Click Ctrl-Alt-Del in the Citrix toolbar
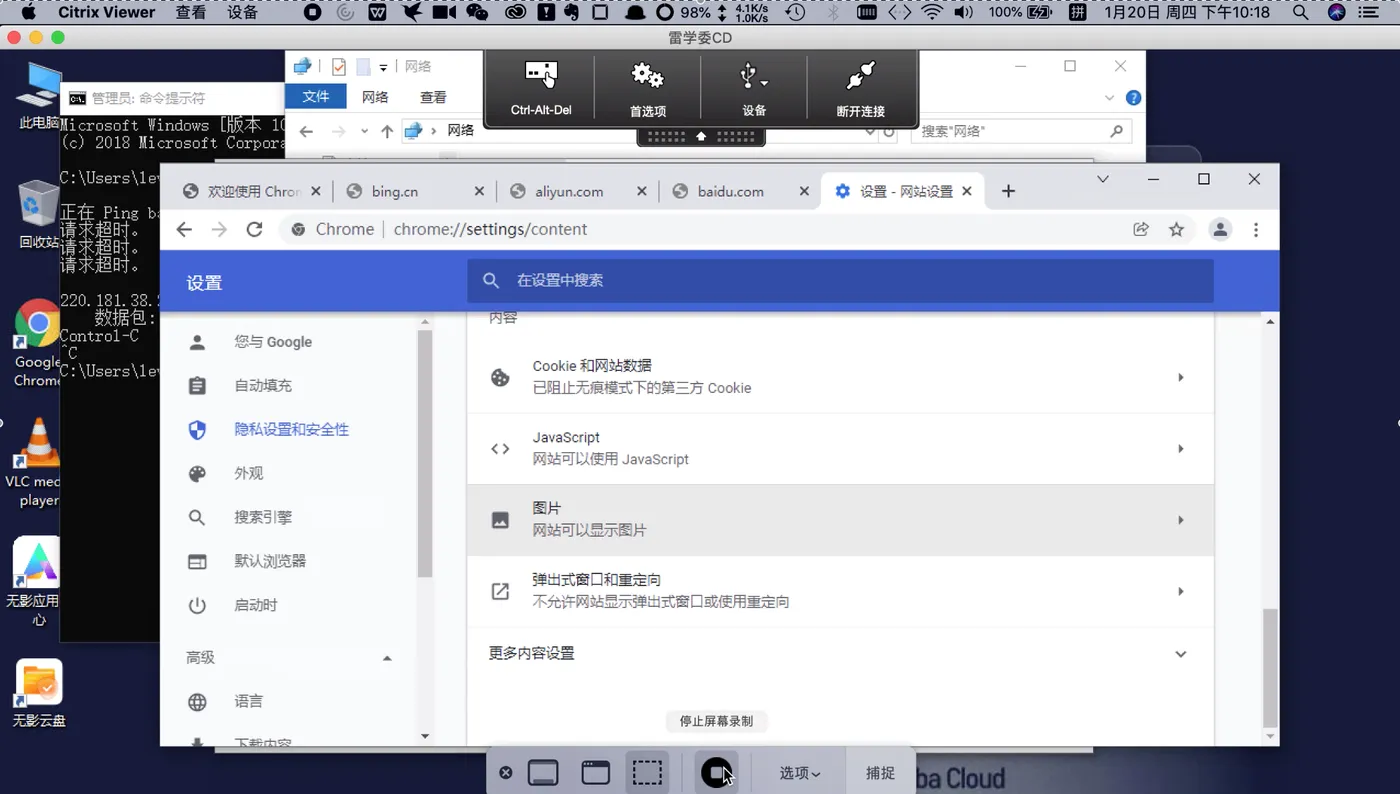Image resolution: width=1400 pixels, height=794 pixels. (541, 88)
